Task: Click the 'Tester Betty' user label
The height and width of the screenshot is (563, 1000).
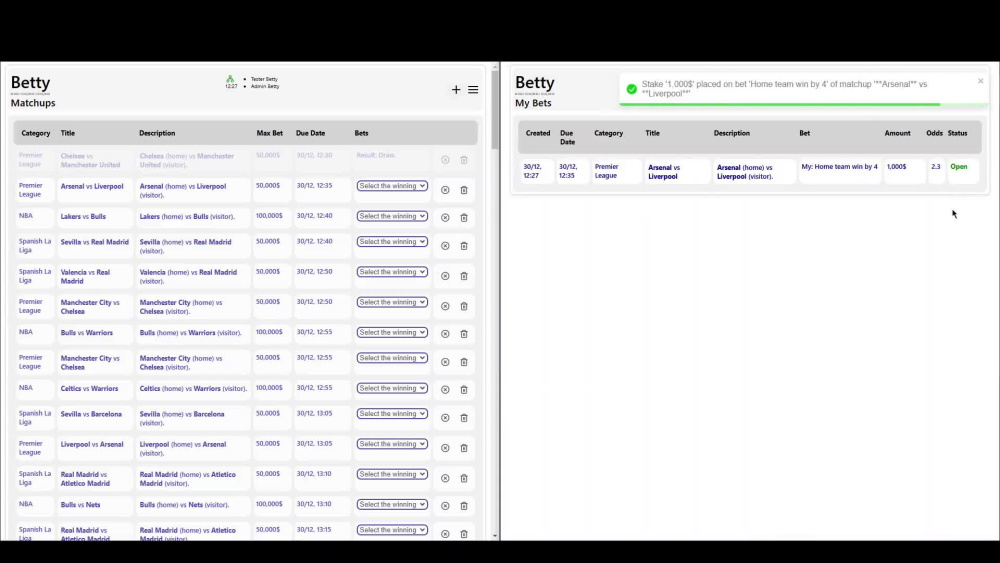Action: tap(264, 79)
